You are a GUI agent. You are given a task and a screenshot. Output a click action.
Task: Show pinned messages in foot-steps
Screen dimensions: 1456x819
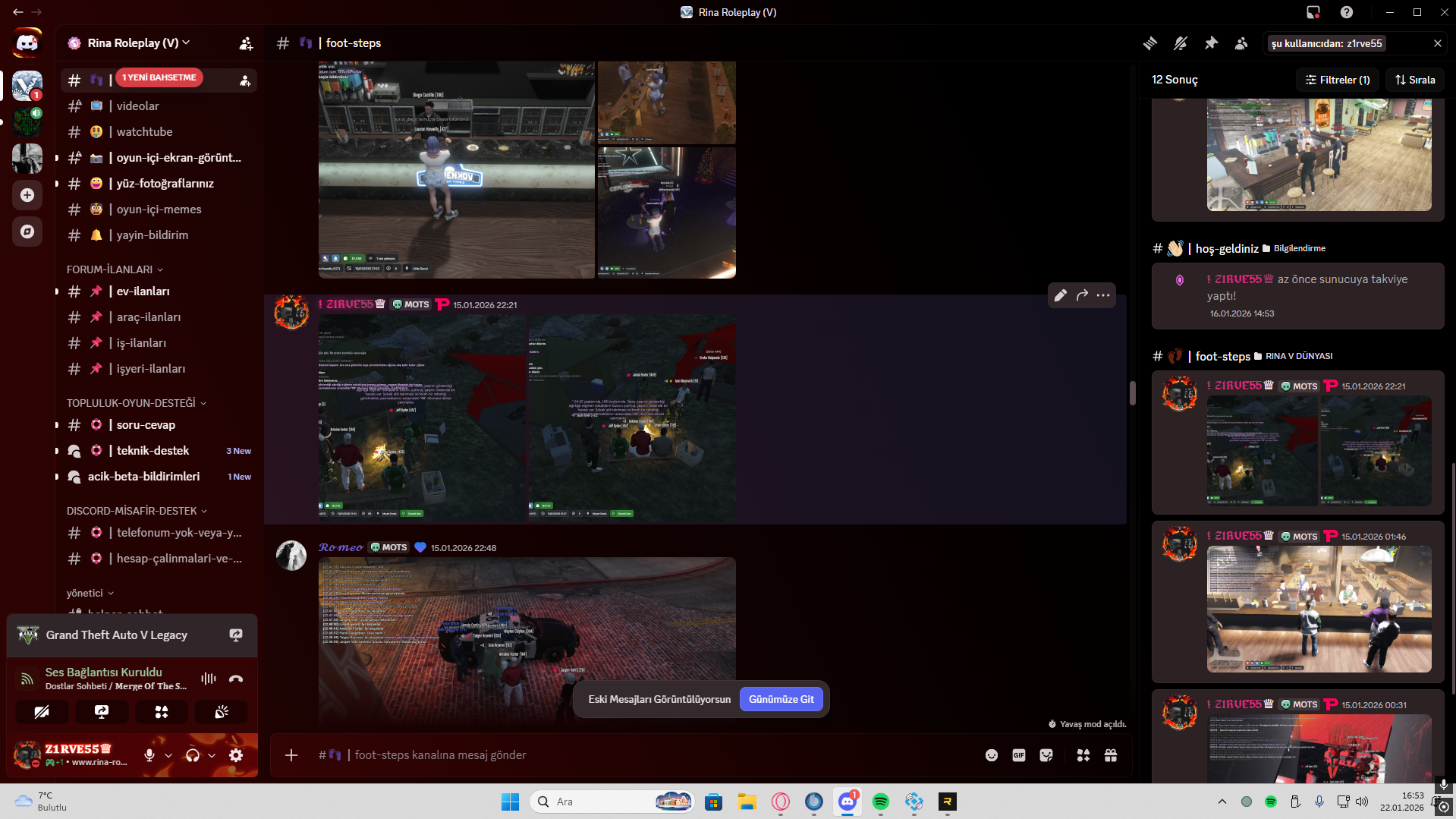(1211, 43)
